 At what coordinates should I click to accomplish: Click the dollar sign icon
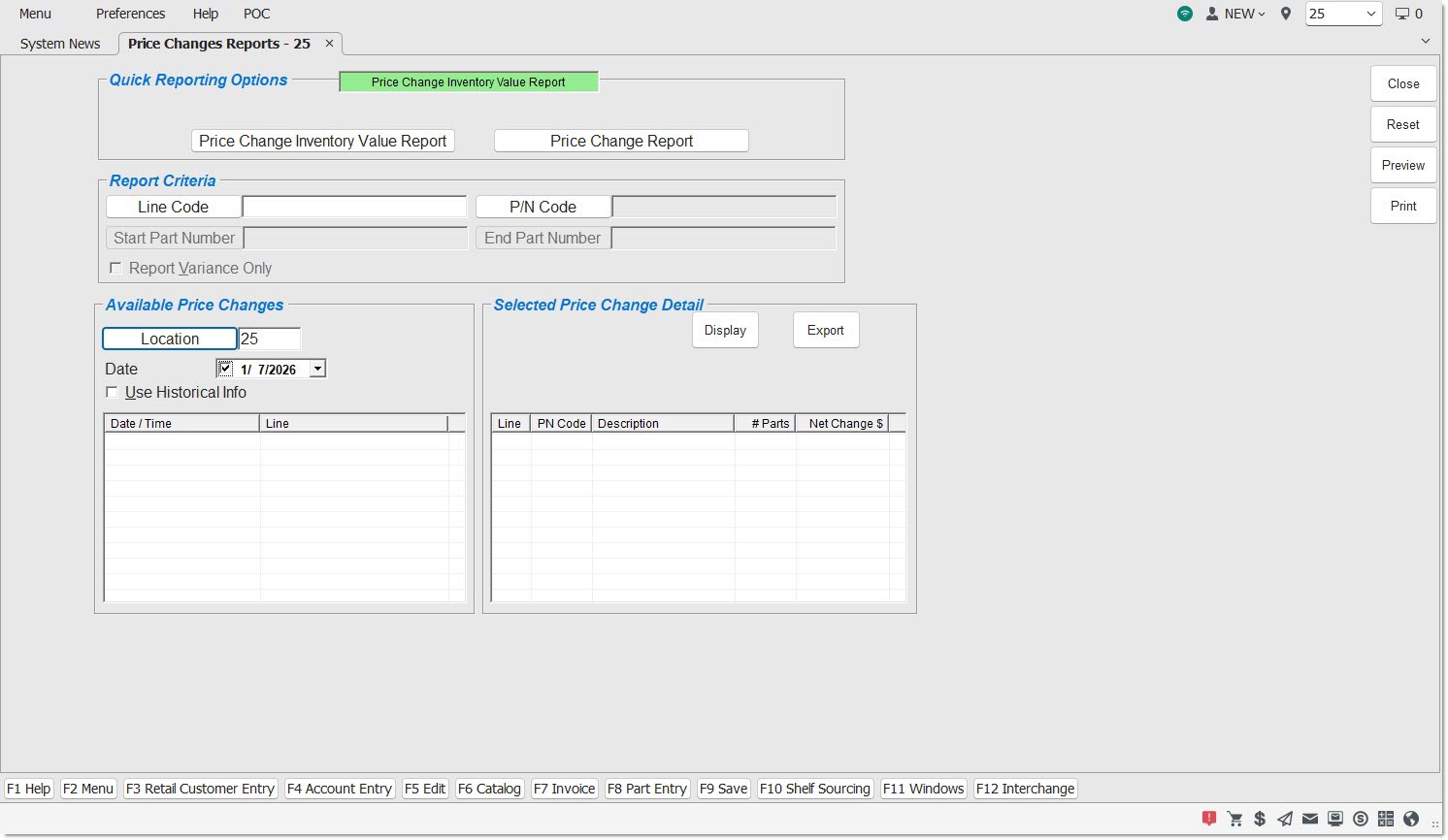pos(1260,819)
